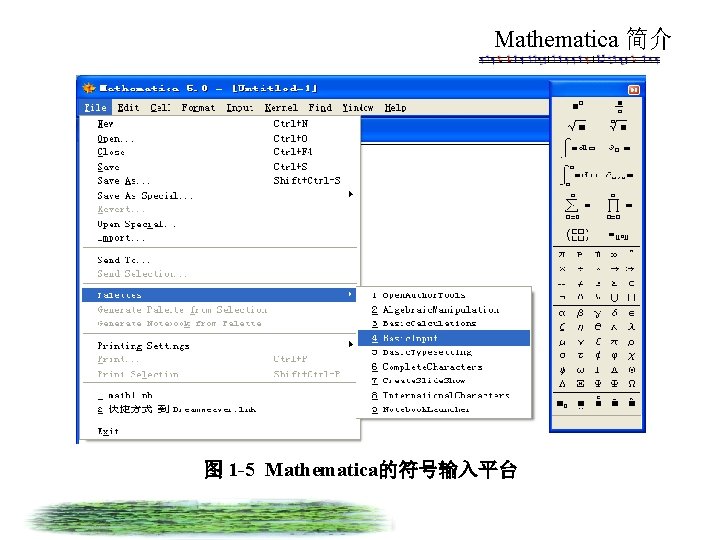Insert capital Omega letter
The height and width of the screenshot is (540, 720).
(632, 384)
